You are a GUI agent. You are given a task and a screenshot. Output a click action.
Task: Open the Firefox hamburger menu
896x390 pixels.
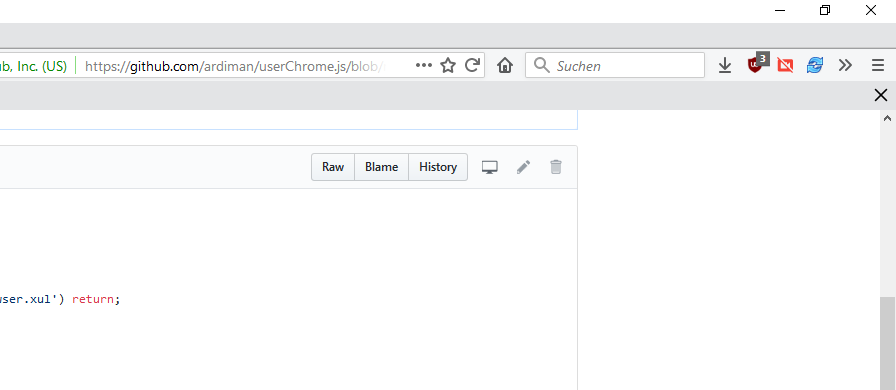(878, 65)
